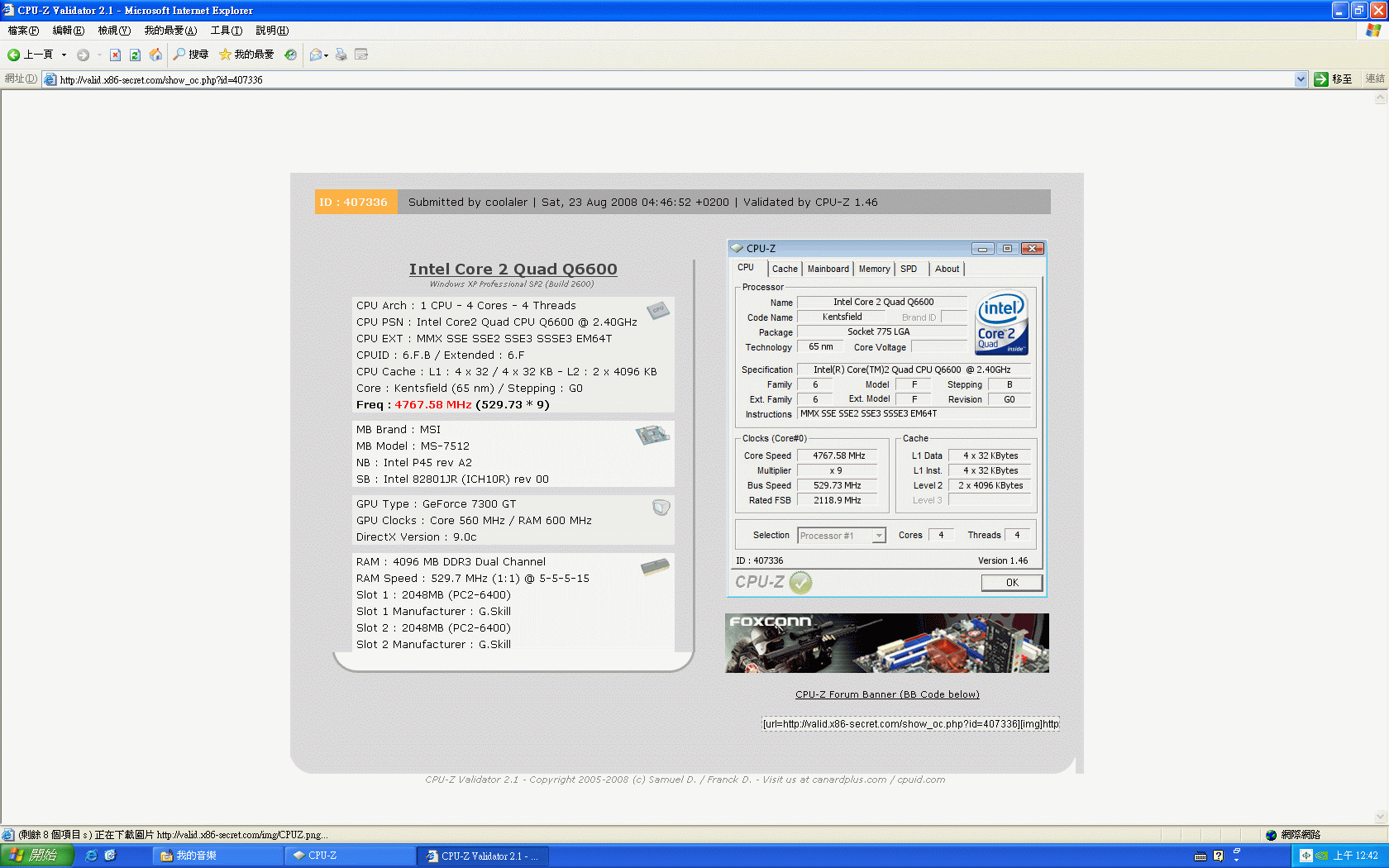1389x868 pixels.
Task: Click the grayed Forward arrow button
Action: [83, 55]
